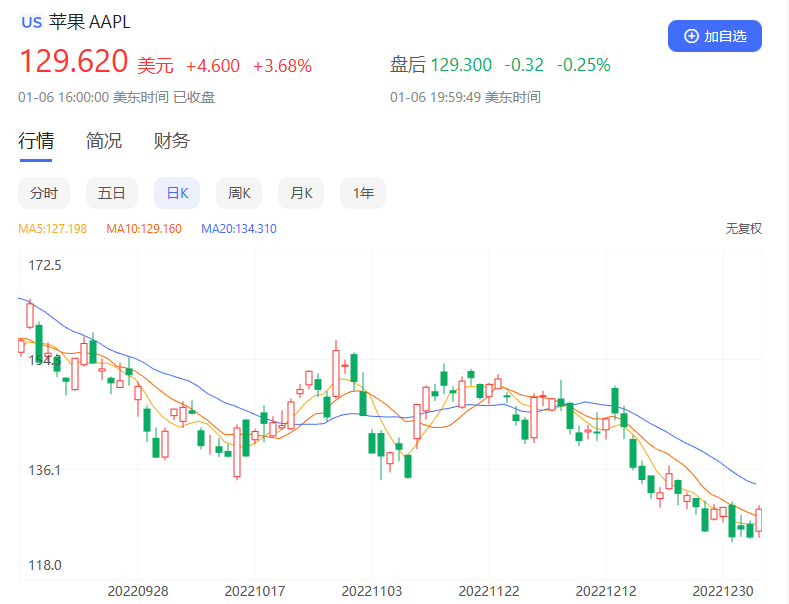
Task: Select the 五日 chart period
Action: (112, 193)
